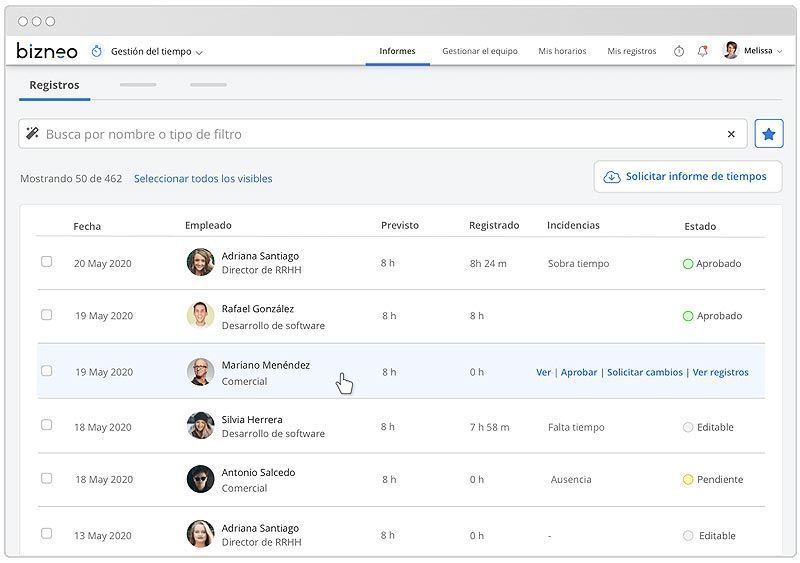
Task: Click Antonio Salcedo's avatar photo
Action: click(x=201, y=479)
